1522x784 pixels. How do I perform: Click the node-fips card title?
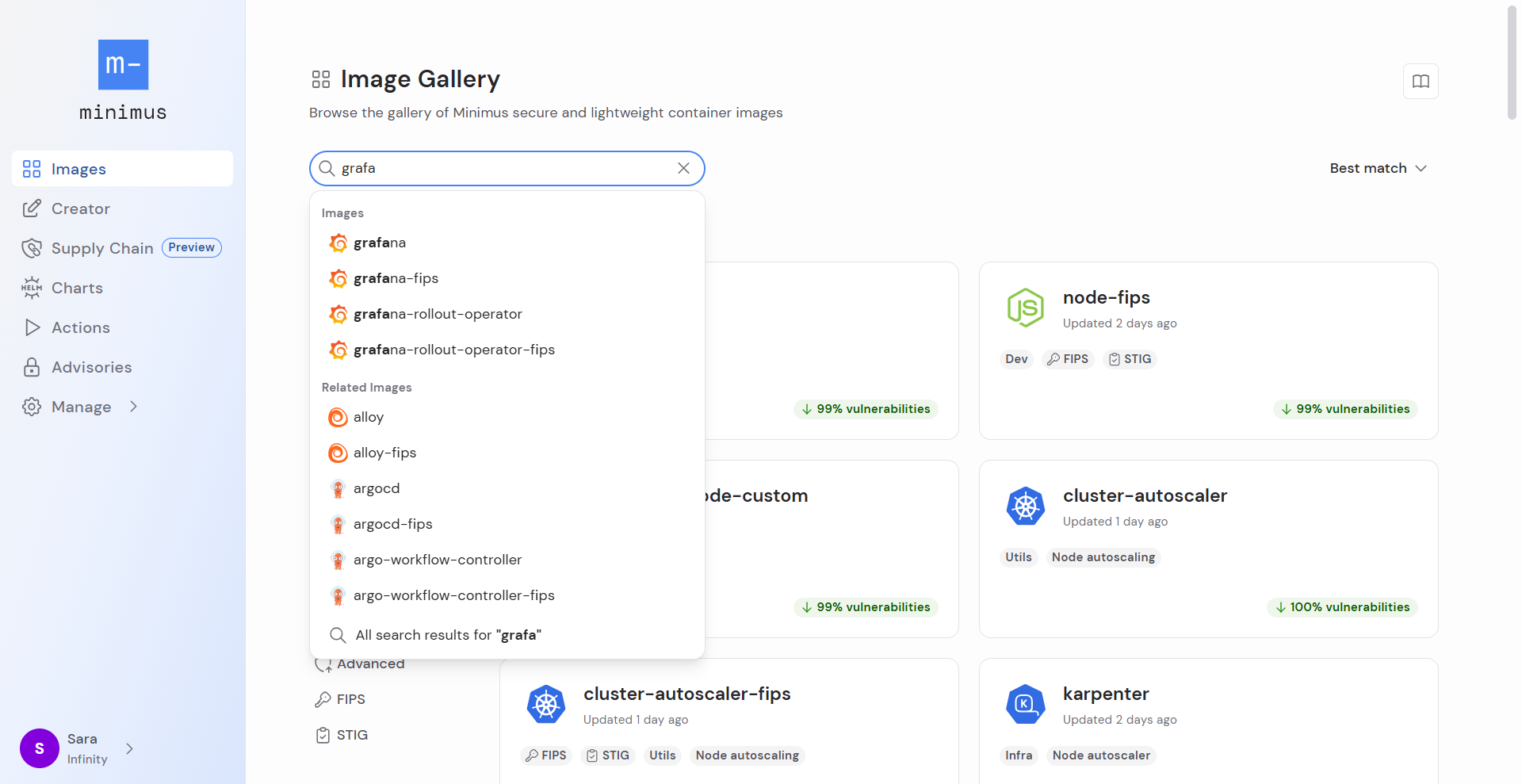pyautogui.click(x=1106, y=297)
